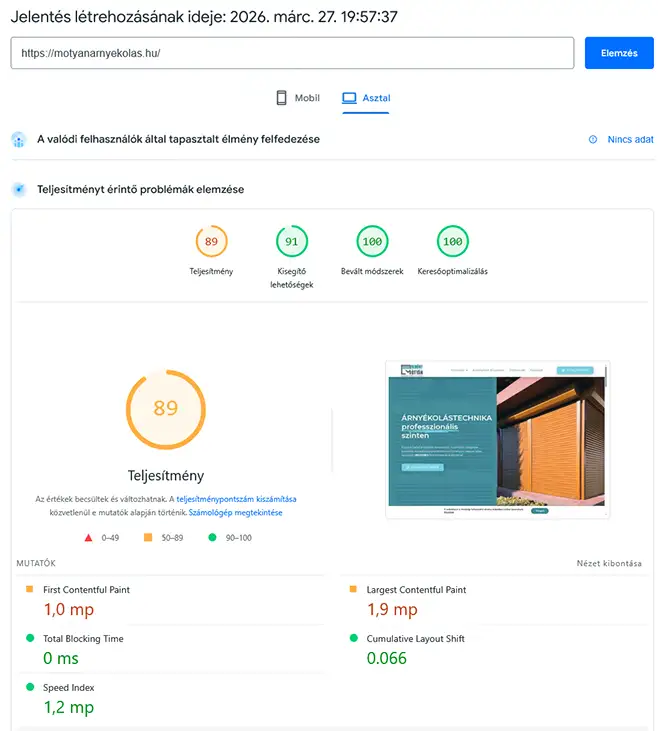This screenshot has height=731, width=658.
Task: Click the performance issues section icon
Action: pos(19,189)
